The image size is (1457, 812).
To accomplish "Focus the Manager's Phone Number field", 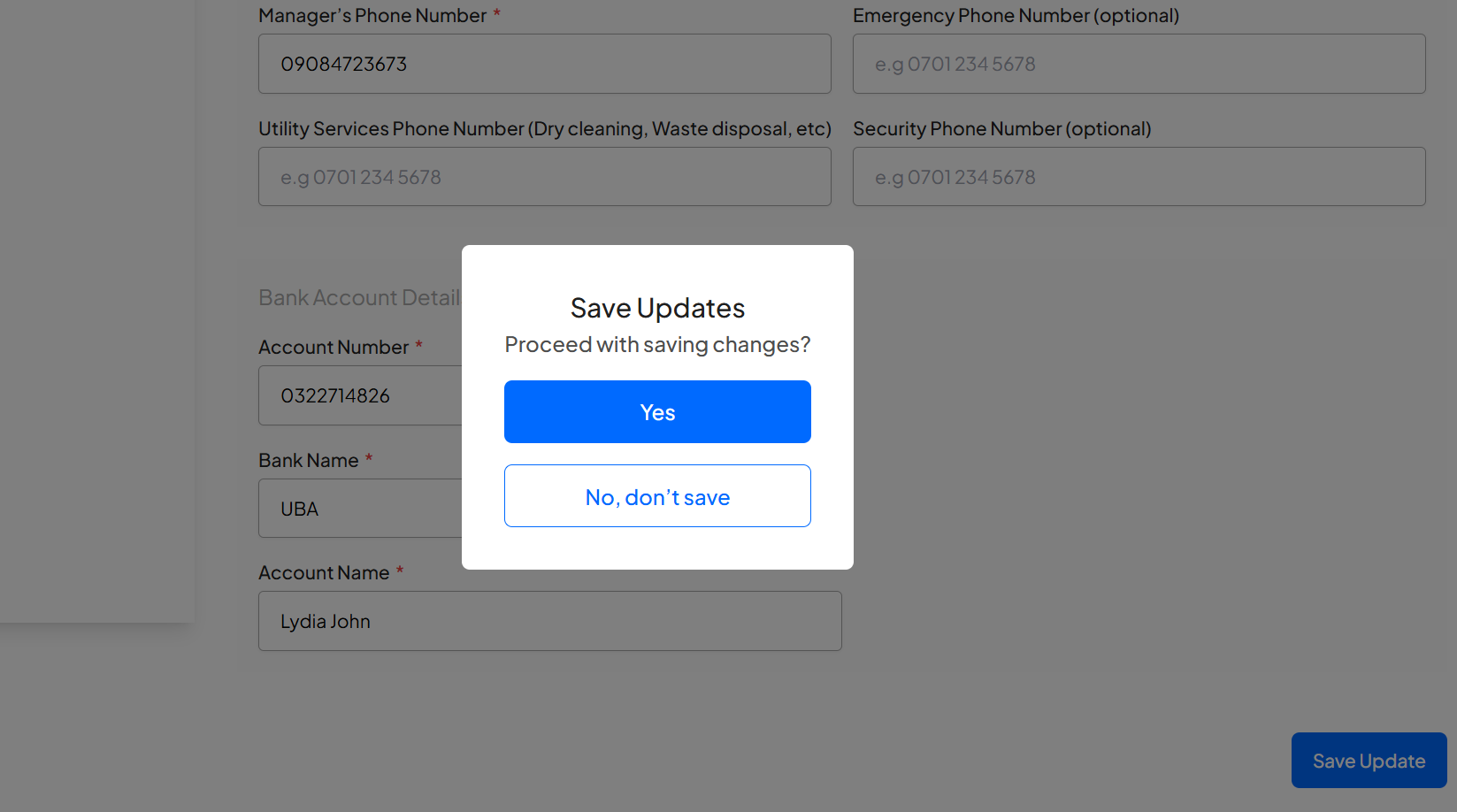I will point(544,64).
